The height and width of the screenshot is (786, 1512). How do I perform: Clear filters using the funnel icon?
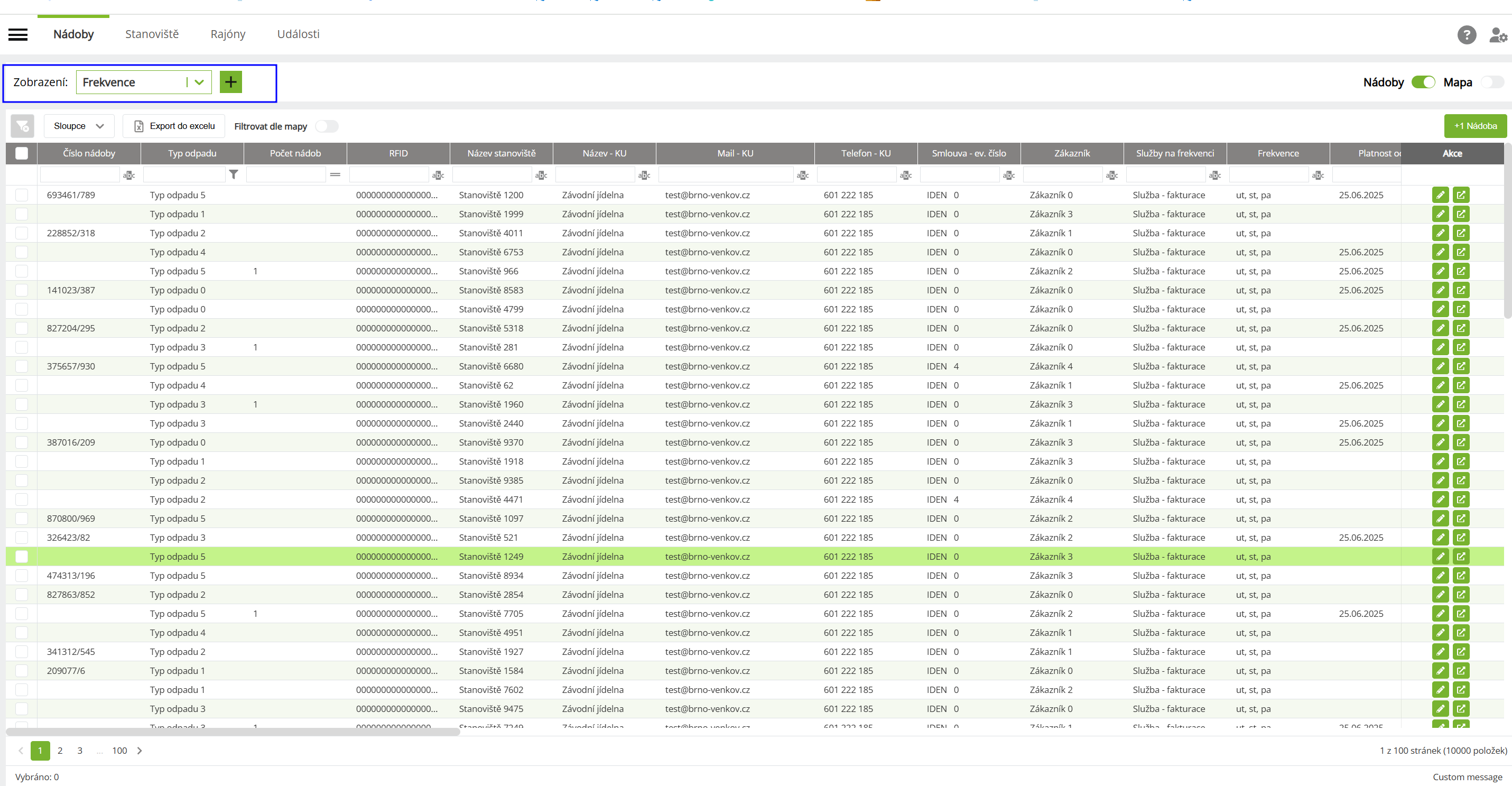click(x=22, y=126)
